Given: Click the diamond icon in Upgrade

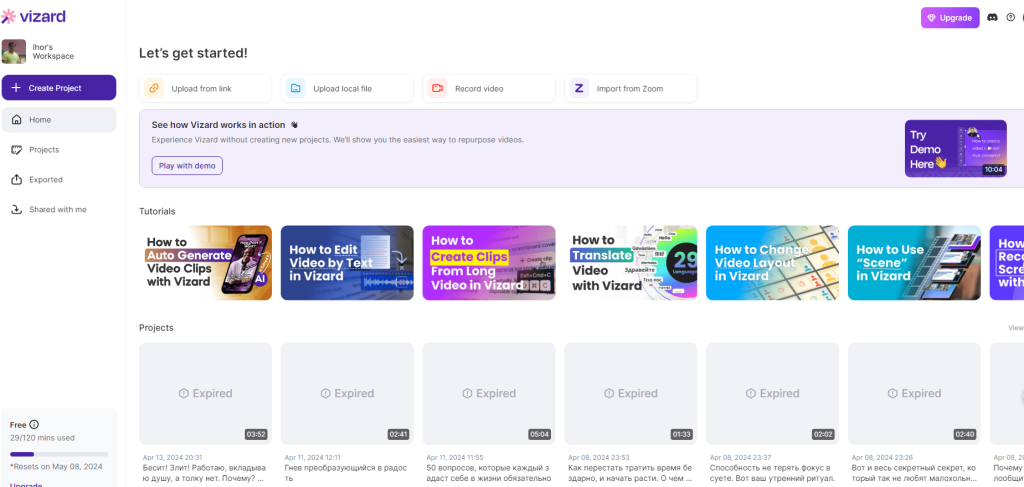Looking at the screenshot, I should click(x=932, y=18).
